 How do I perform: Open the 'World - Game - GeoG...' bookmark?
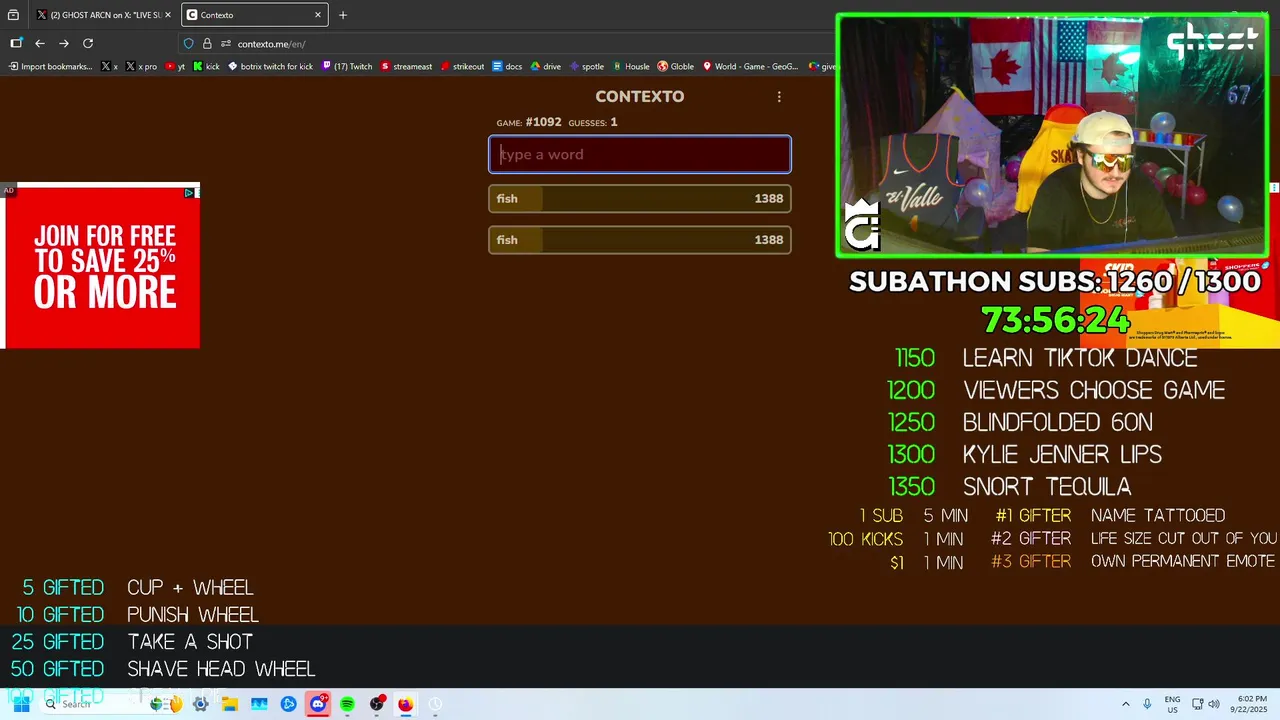(x=750, y=67)
